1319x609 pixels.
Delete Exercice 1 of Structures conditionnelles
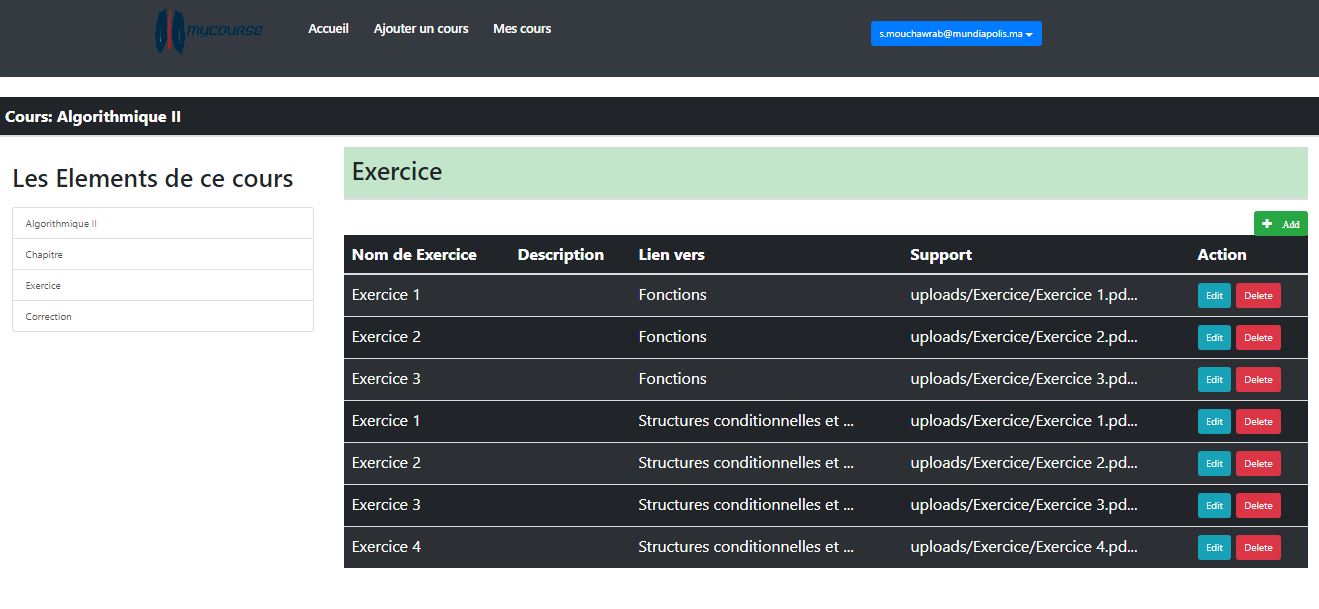[x=1258, y=422]
